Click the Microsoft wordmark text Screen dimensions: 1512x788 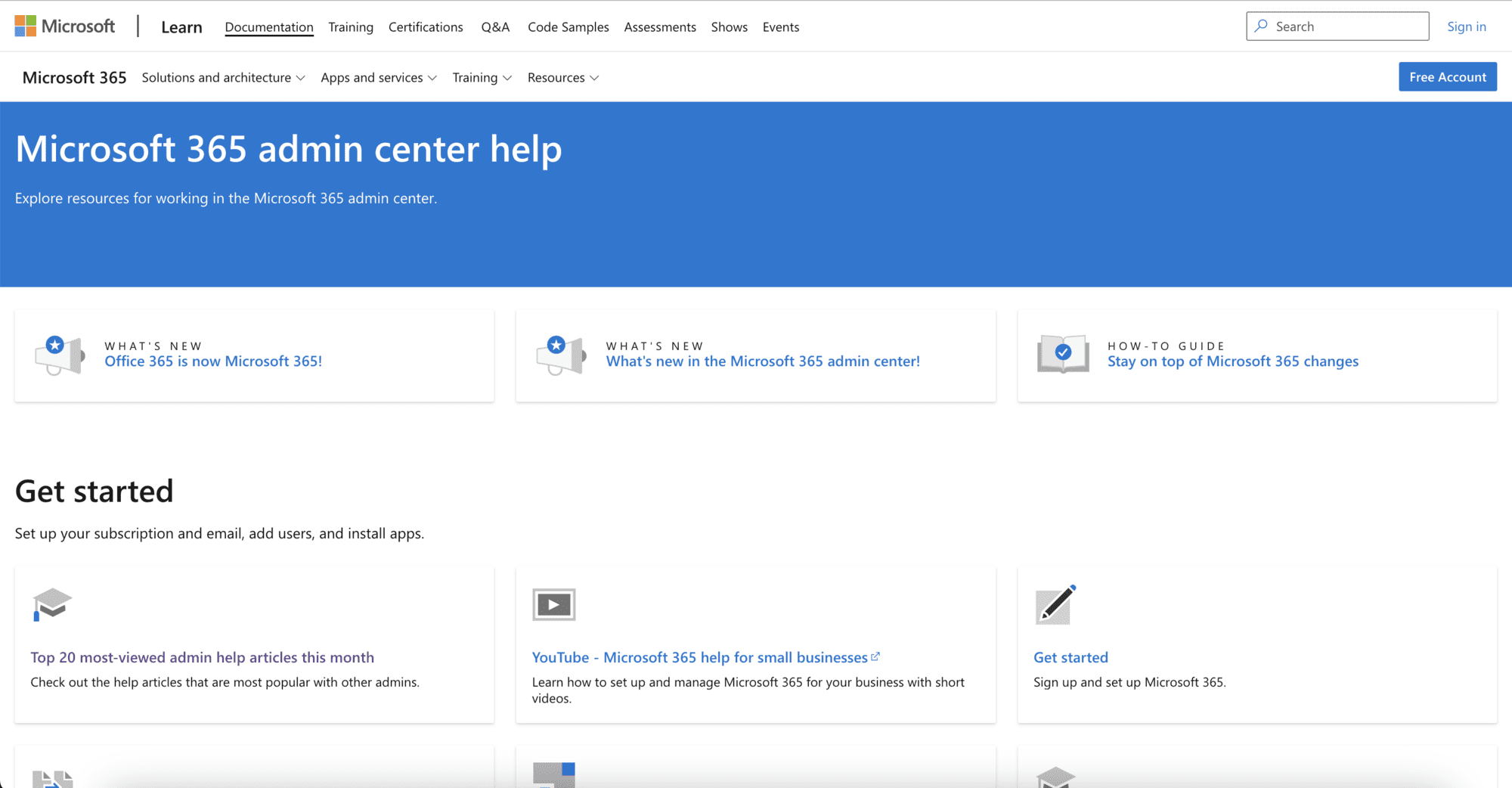tap(78, 26)
